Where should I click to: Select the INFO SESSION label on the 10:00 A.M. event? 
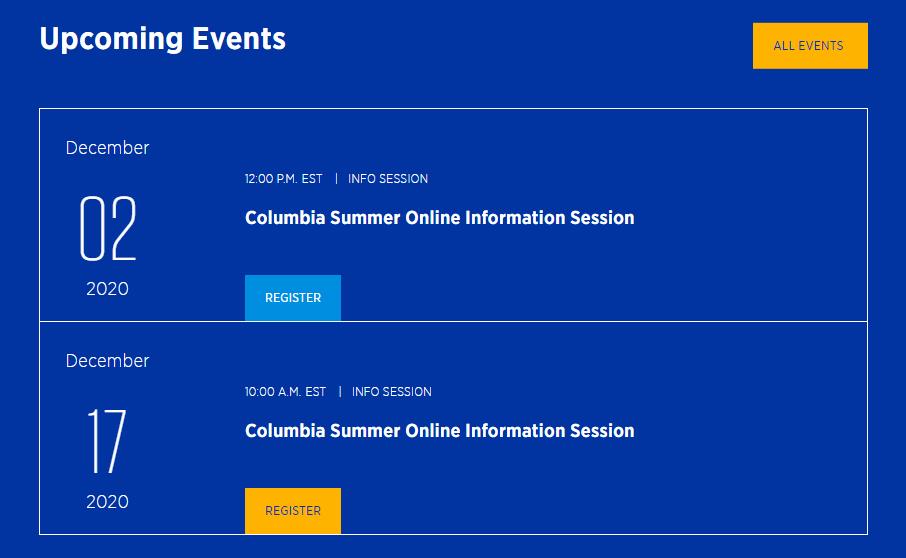392,392
